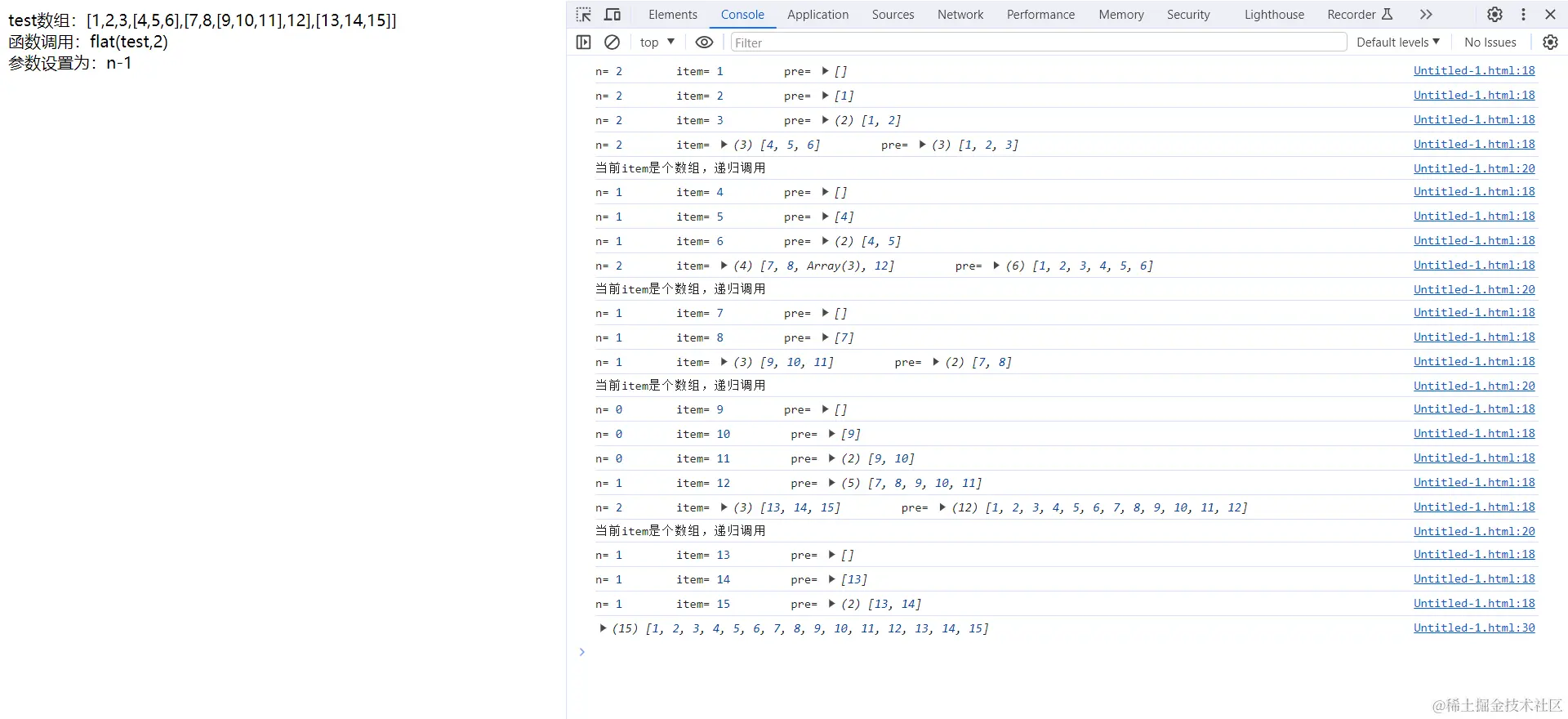Open Untitled-1.html:18 link for item= 9 row
Image resolution: width=1568 pixels, height=719 pixels.
[1474, 409]
